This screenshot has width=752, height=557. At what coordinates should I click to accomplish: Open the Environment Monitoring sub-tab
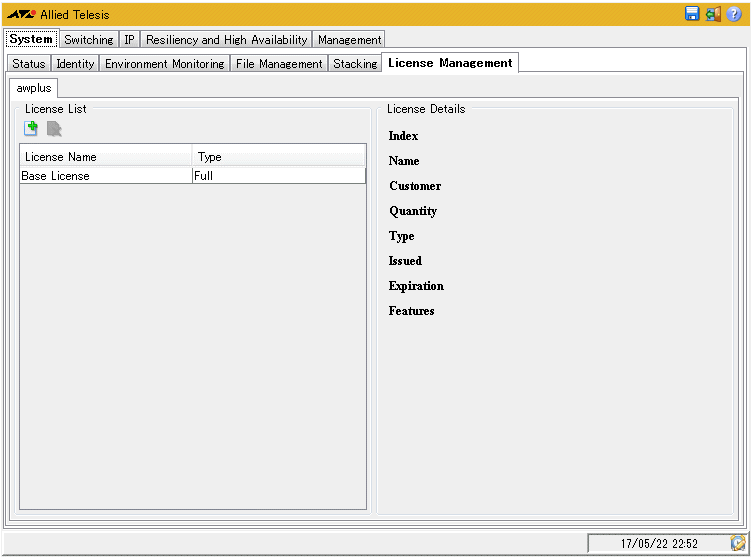(x=164, y=64)
